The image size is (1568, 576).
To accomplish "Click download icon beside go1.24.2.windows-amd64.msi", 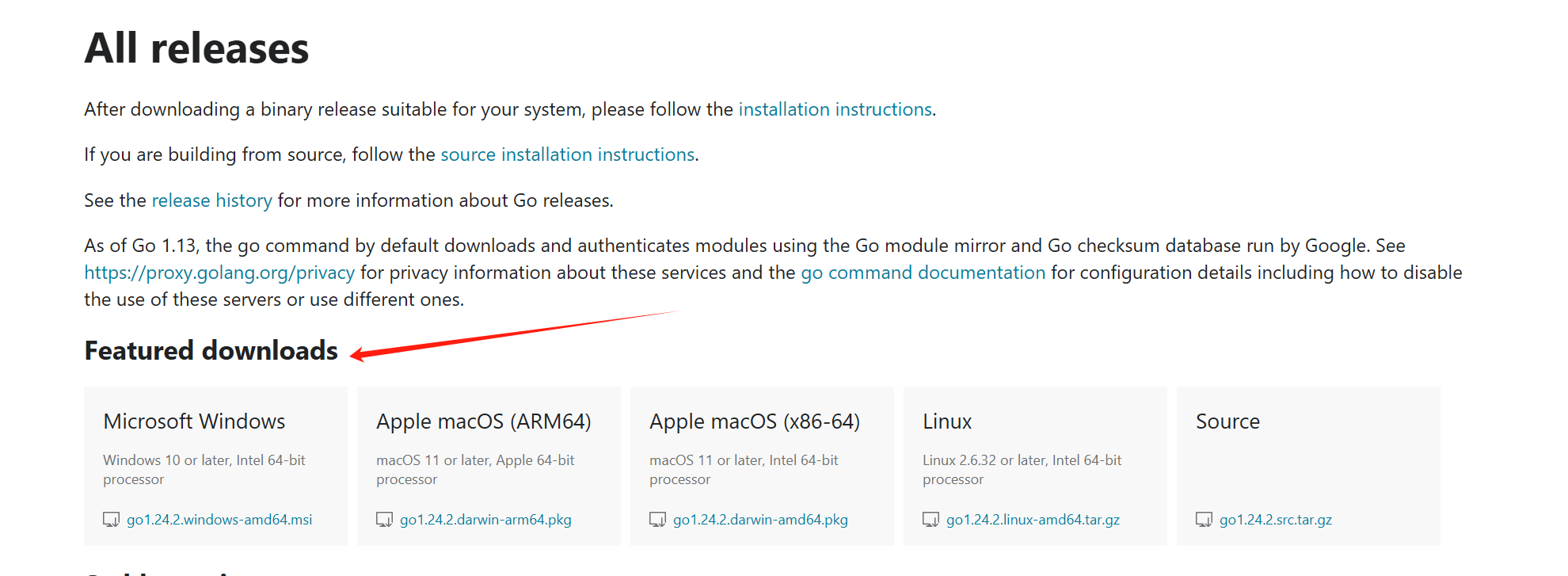I will [111, 520].
